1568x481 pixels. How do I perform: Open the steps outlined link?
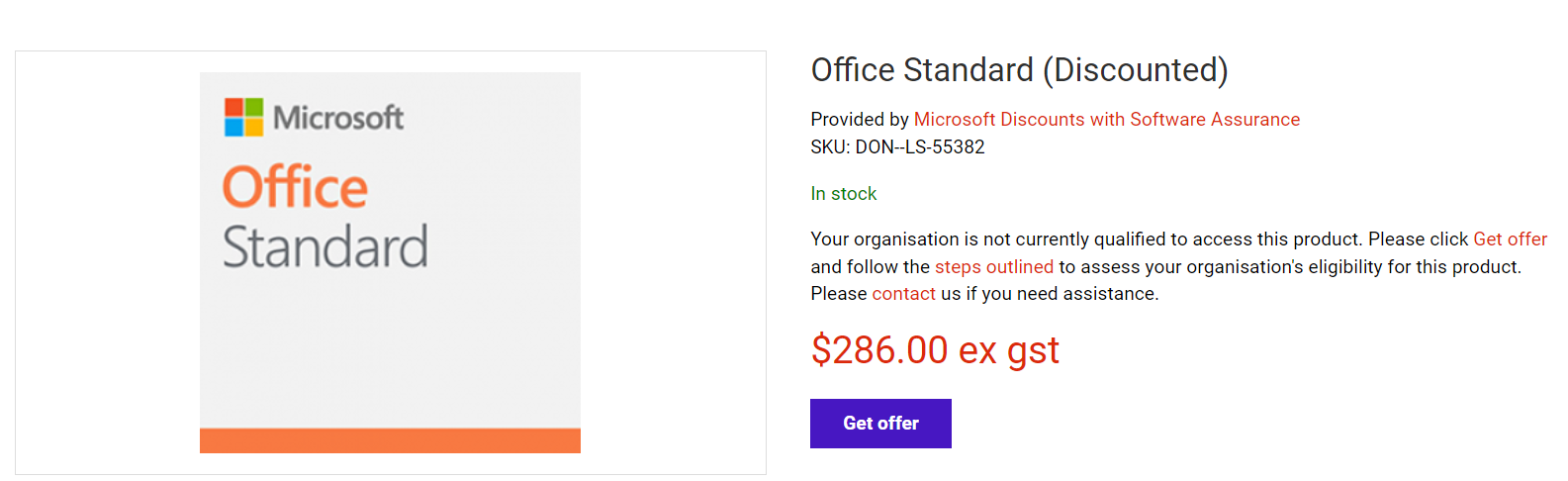993,267
